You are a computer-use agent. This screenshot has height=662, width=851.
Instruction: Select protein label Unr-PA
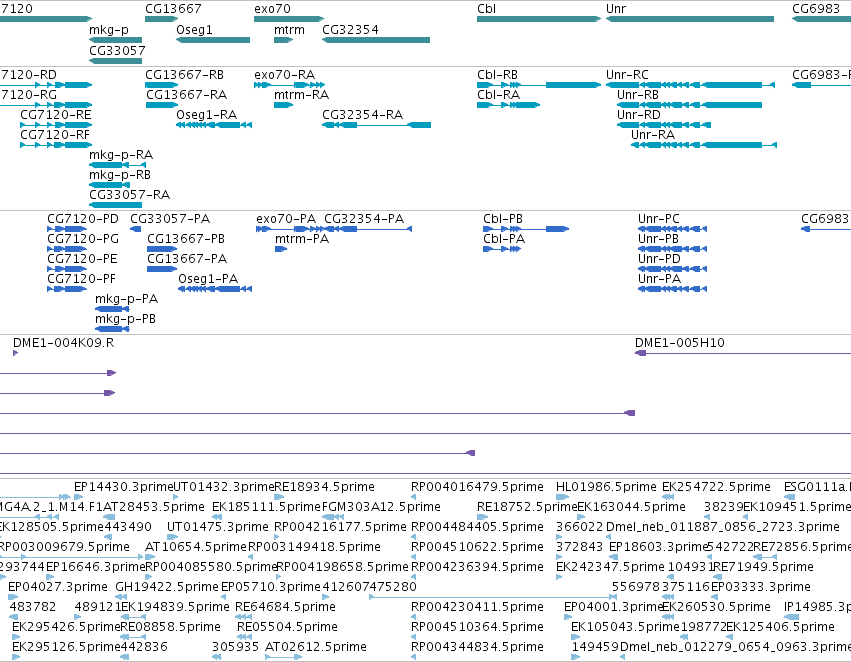659,279
